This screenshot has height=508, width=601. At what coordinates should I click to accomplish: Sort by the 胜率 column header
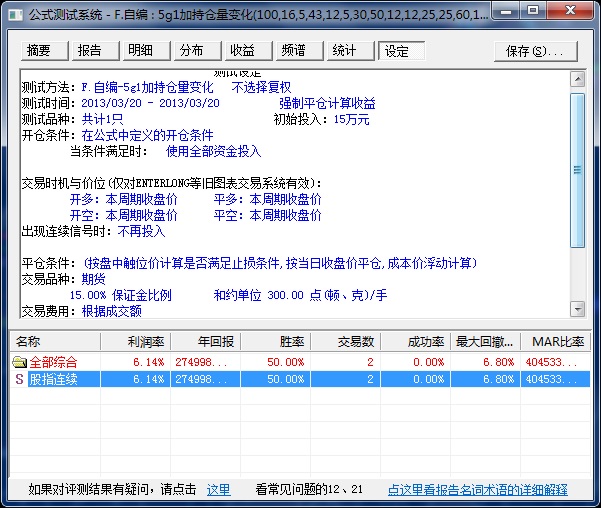point(276,341)
